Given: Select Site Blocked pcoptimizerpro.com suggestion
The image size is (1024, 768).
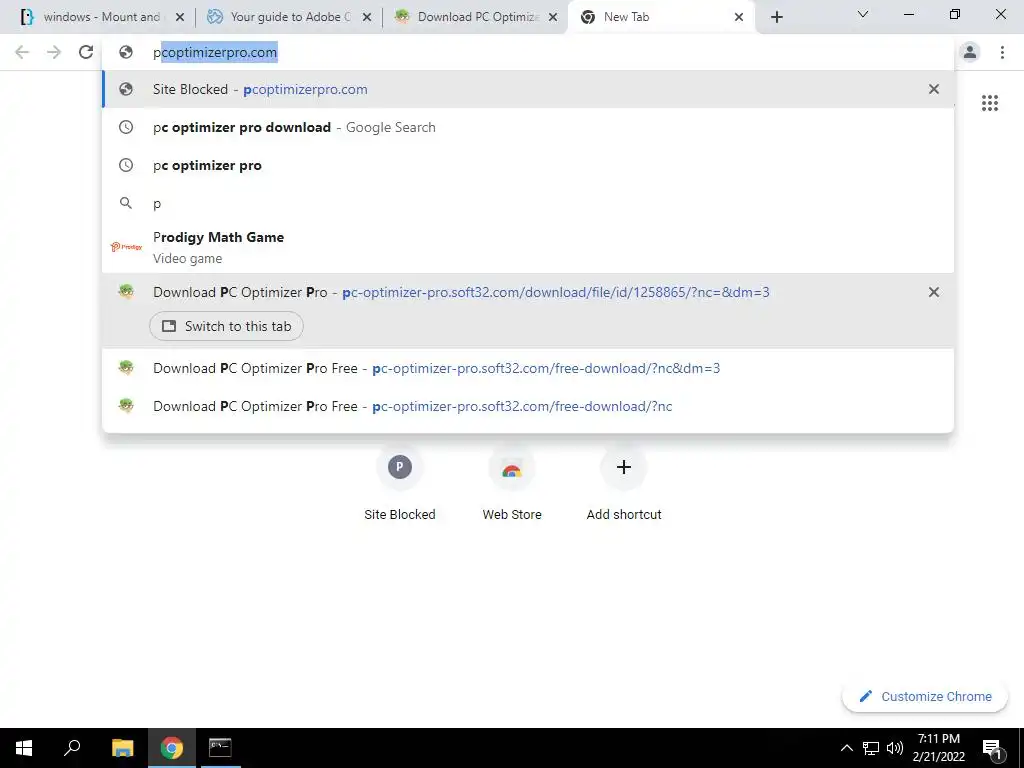Looking at the screenshot, I should [528, 89].
